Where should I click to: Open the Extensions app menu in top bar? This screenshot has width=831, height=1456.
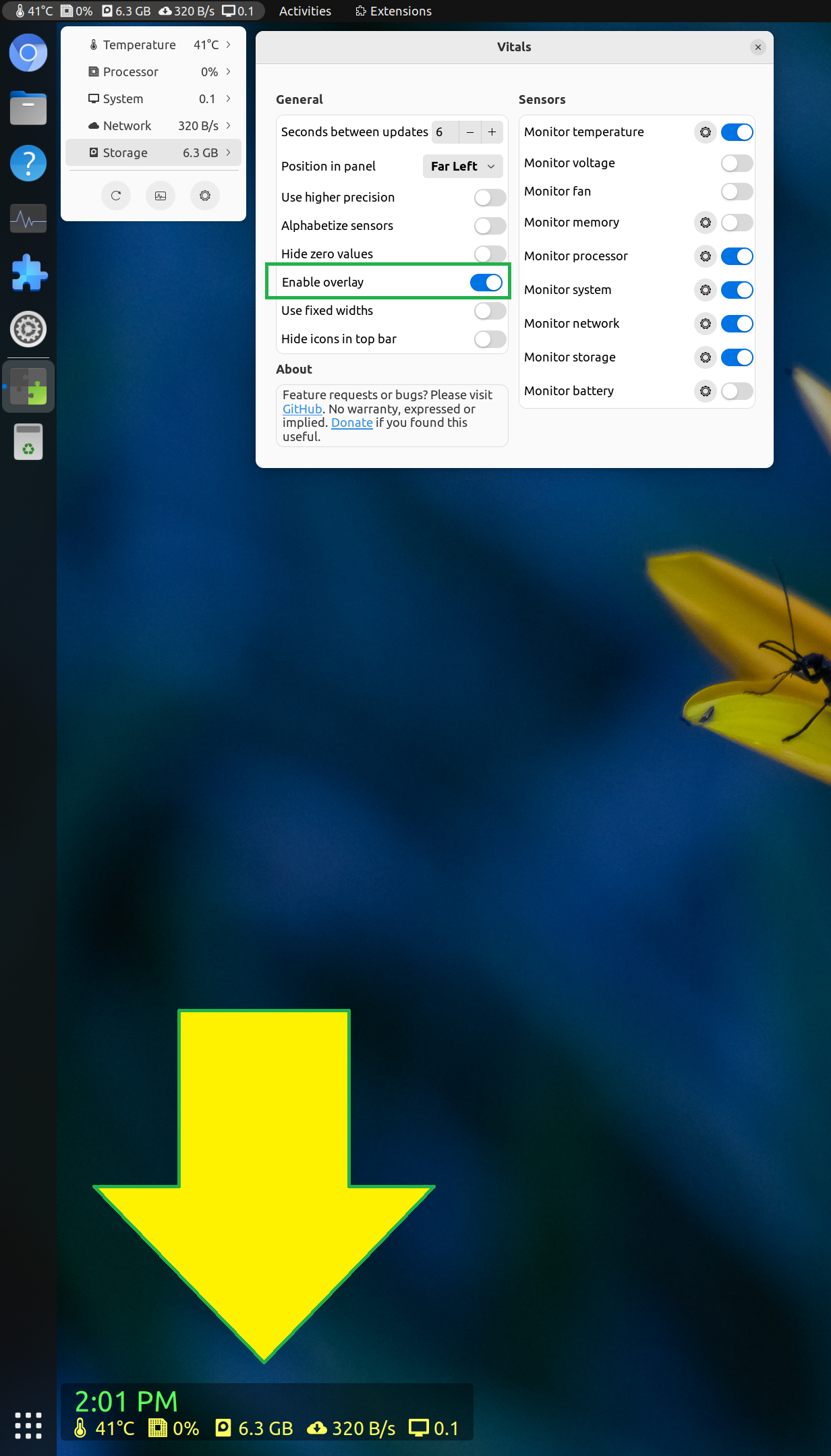[393, 11]
